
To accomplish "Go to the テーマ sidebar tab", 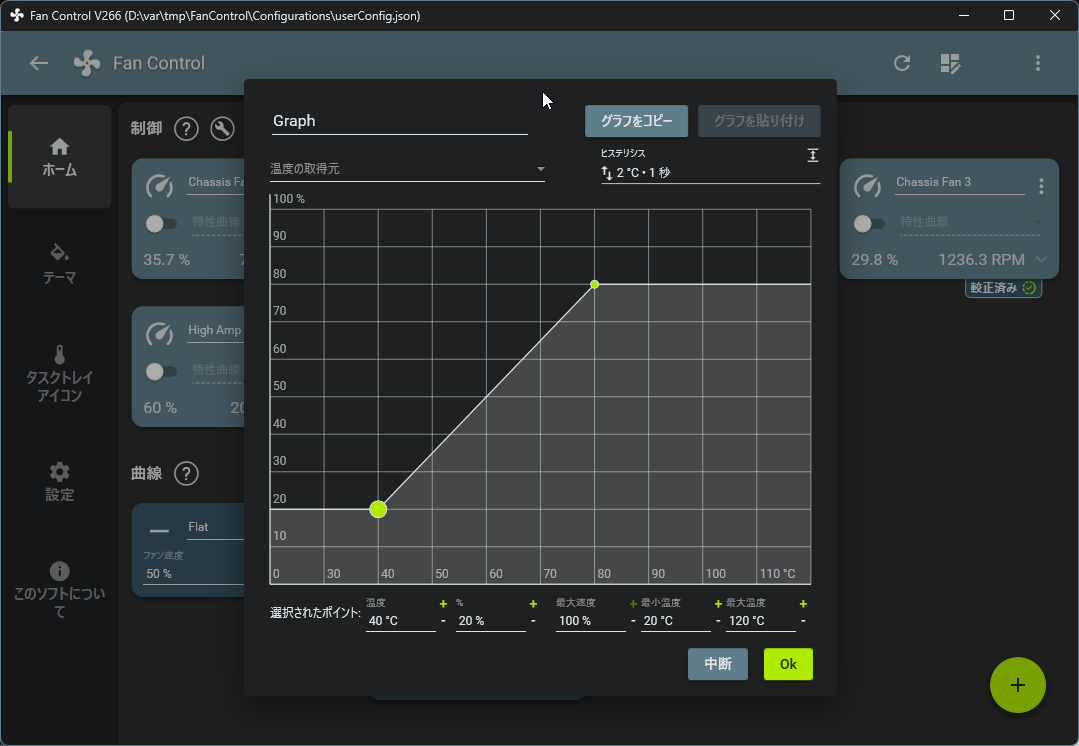I will (x=59, y=264).
